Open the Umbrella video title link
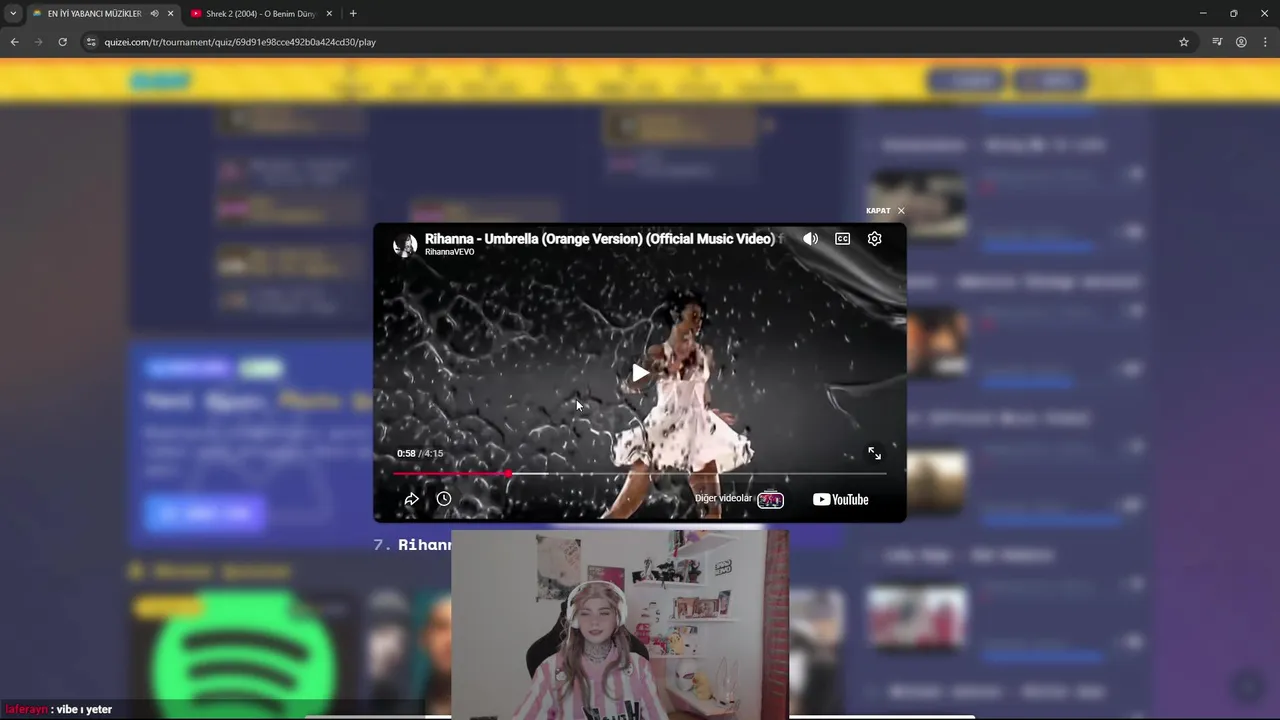Screen dimensions: 1280x720 (600, 239)
